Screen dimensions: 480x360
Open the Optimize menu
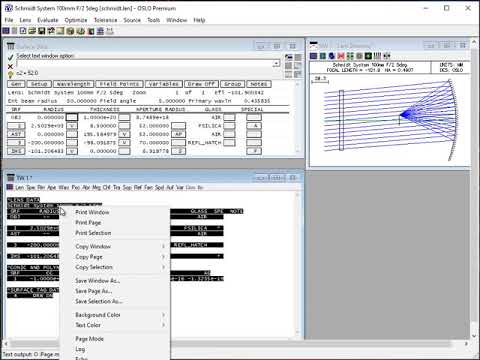(76, 20)
